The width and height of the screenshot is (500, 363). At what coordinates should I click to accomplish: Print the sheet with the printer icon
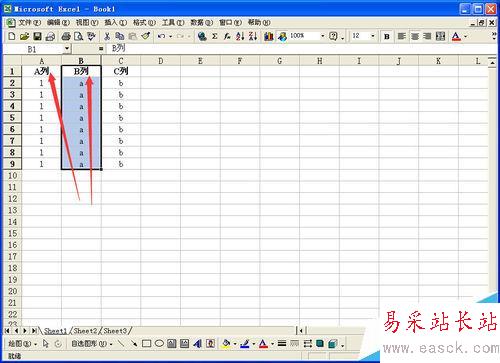click(66, 36)
